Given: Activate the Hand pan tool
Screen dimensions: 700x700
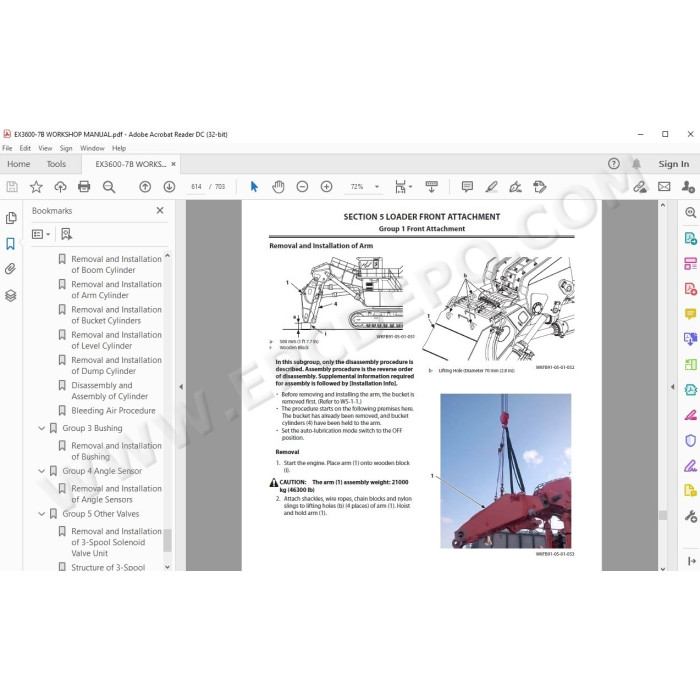Looking at the screenshot, I should click(x=278, y=187).
